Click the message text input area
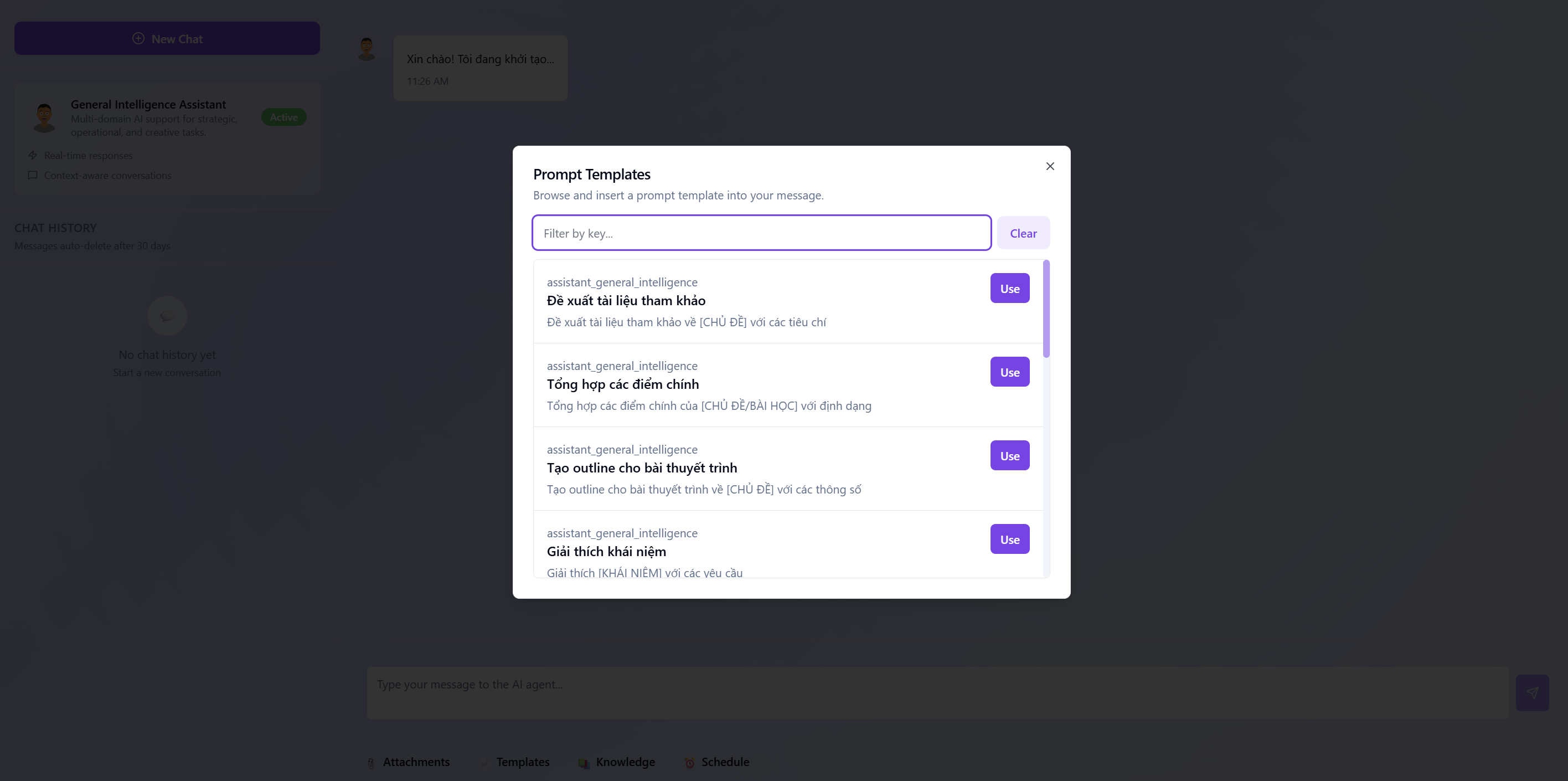This screenshot has height=781, width=1568. coord(937,693)
